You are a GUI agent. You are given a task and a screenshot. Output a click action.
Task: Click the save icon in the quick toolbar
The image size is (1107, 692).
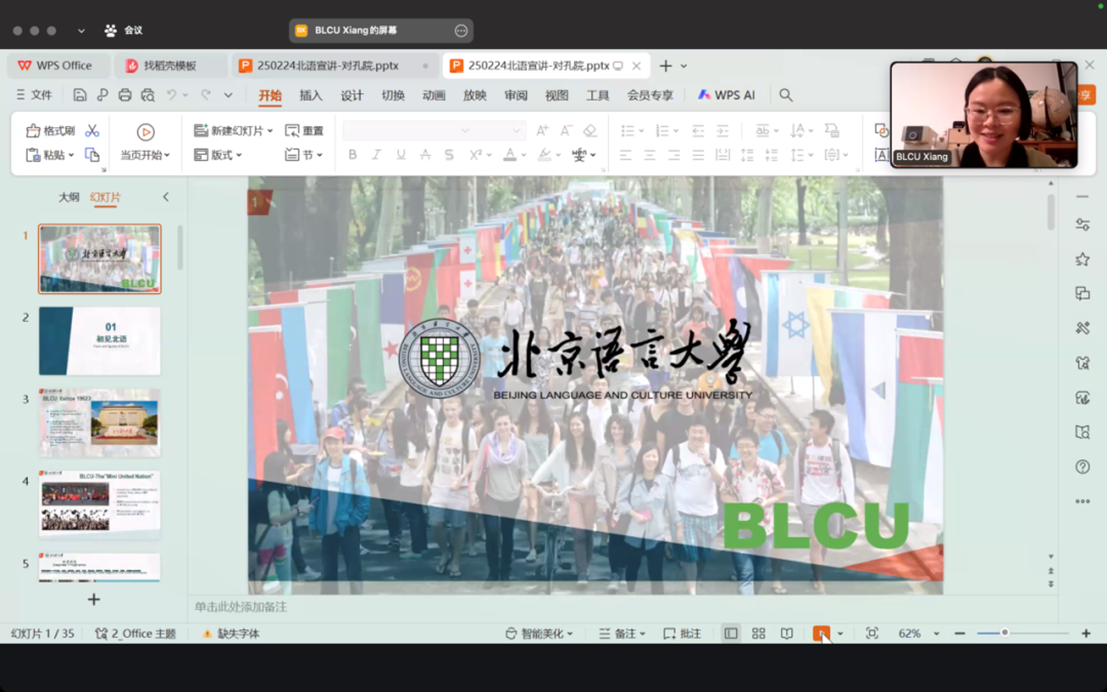point(80,95)
